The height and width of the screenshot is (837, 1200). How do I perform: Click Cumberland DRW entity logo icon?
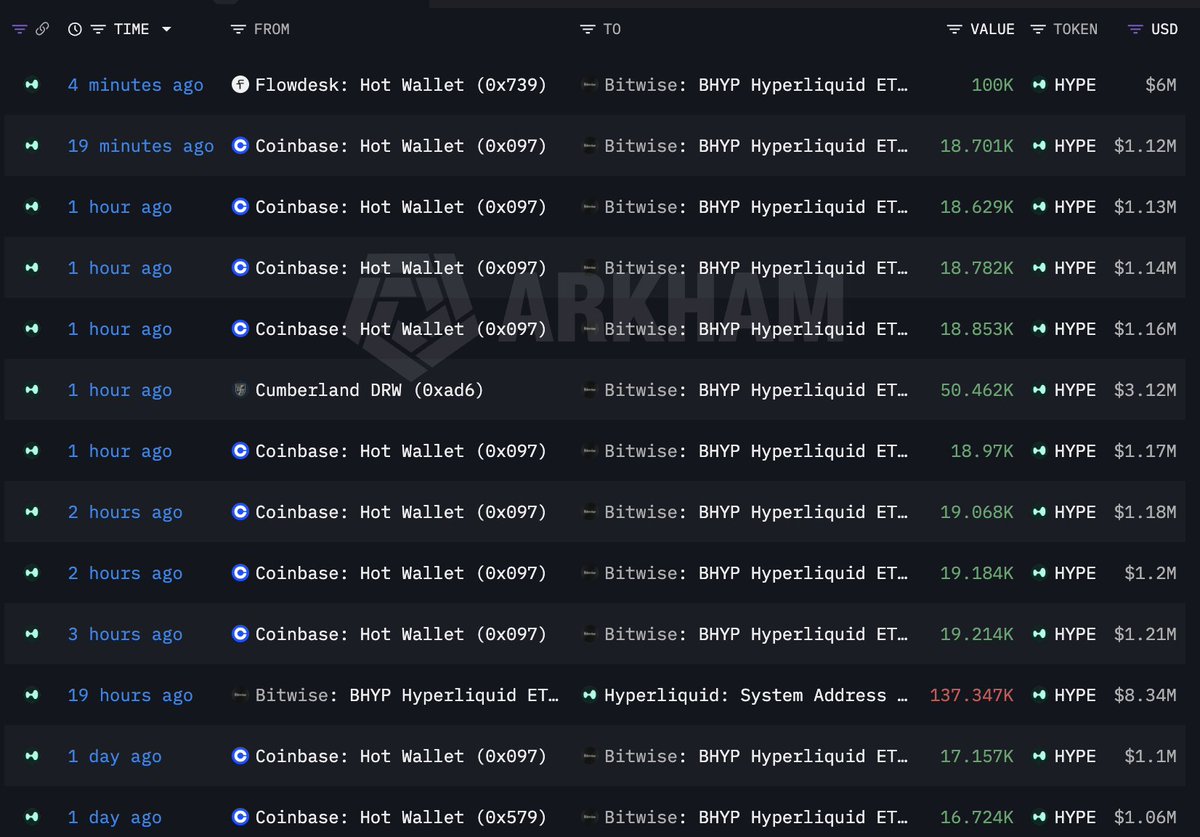coord(240,390)
